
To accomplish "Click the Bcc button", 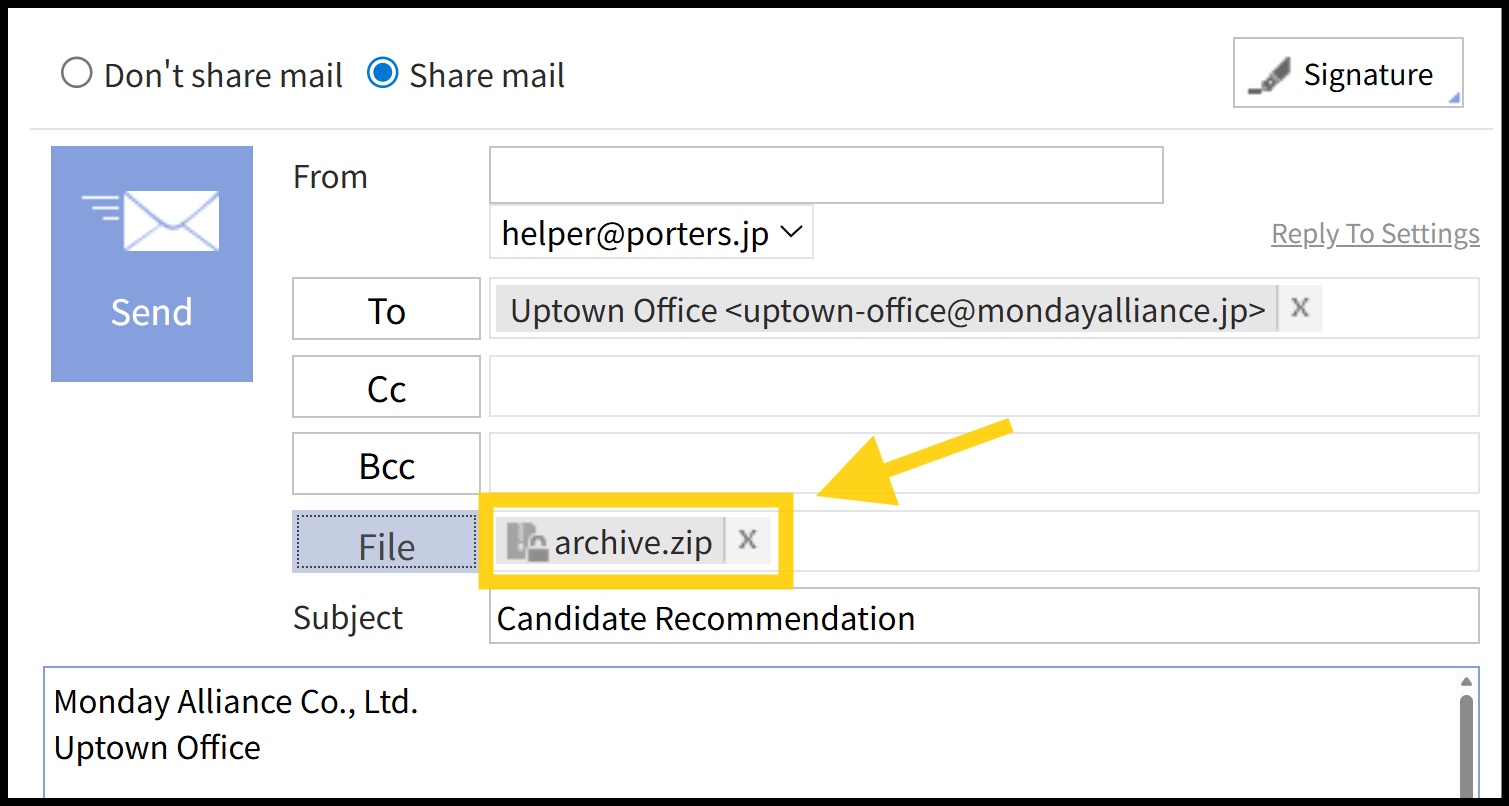I will (x=386, y=464).
